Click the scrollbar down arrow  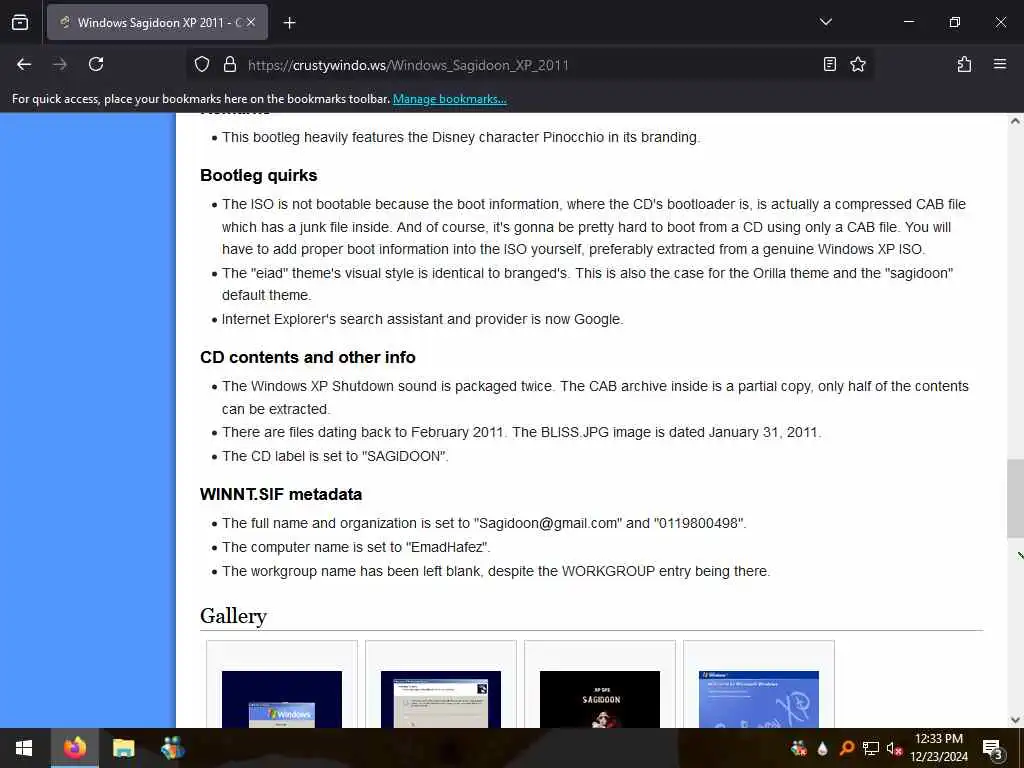tap(1015, 720)
